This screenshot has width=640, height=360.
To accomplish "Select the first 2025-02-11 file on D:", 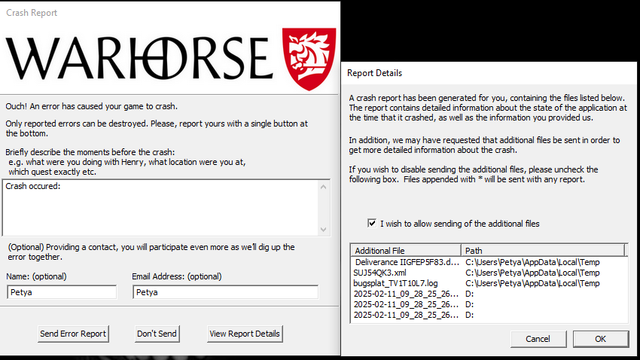I will (x=489, y=294).
